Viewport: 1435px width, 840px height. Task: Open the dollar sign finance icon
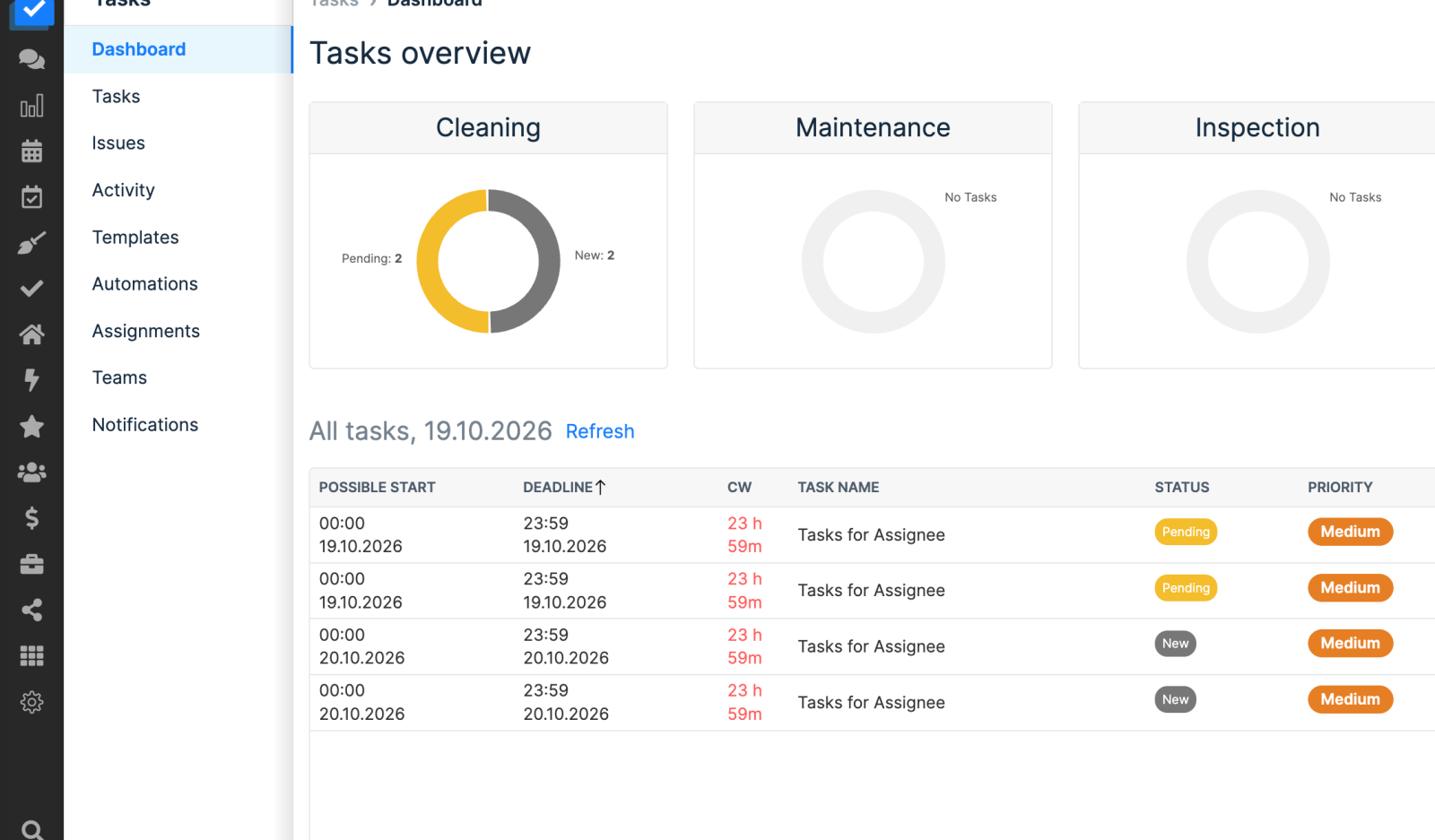click(31, 518)
